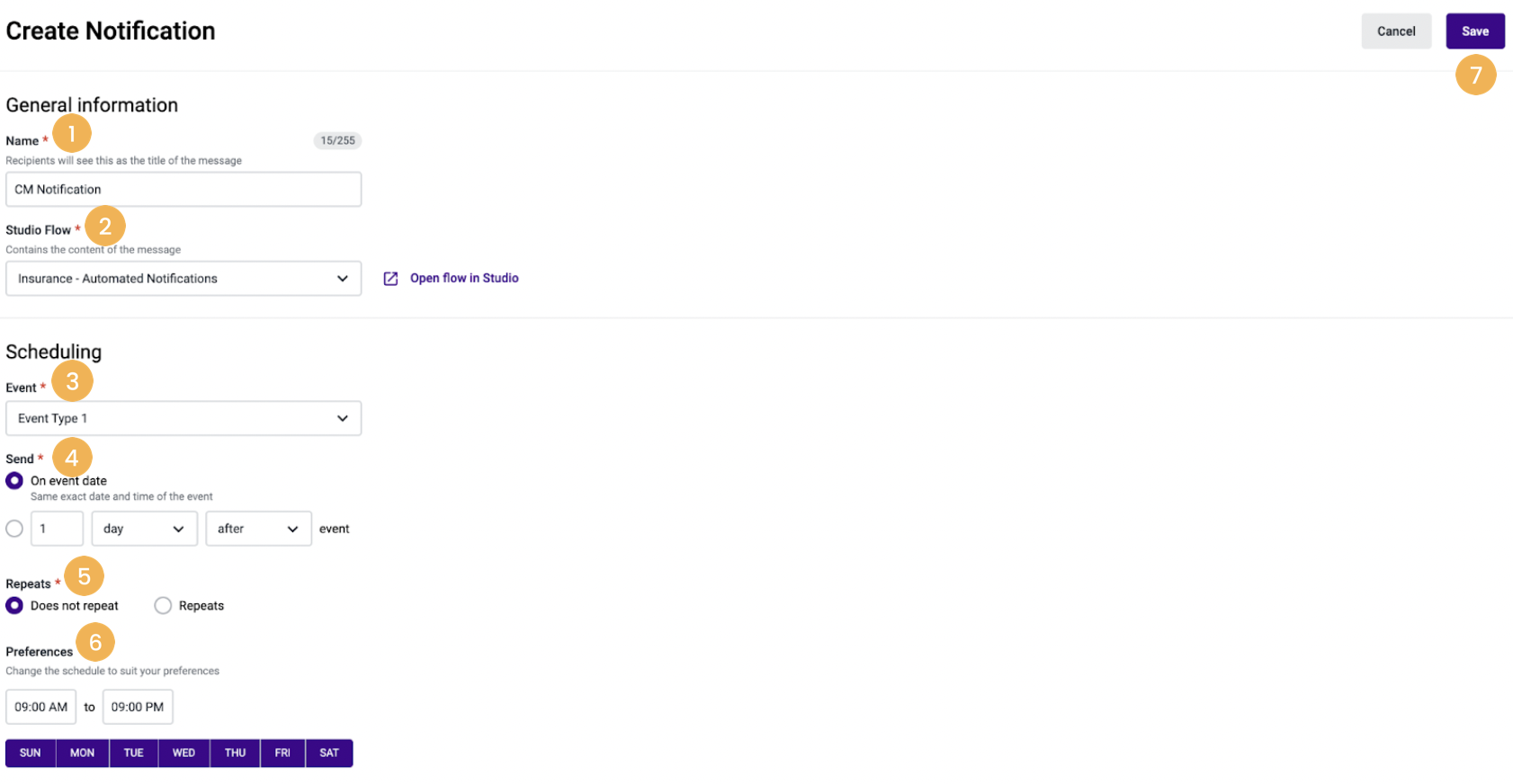Toggle the MON day button
This screenshot has width=1513, height=784.
click(83, 753)
